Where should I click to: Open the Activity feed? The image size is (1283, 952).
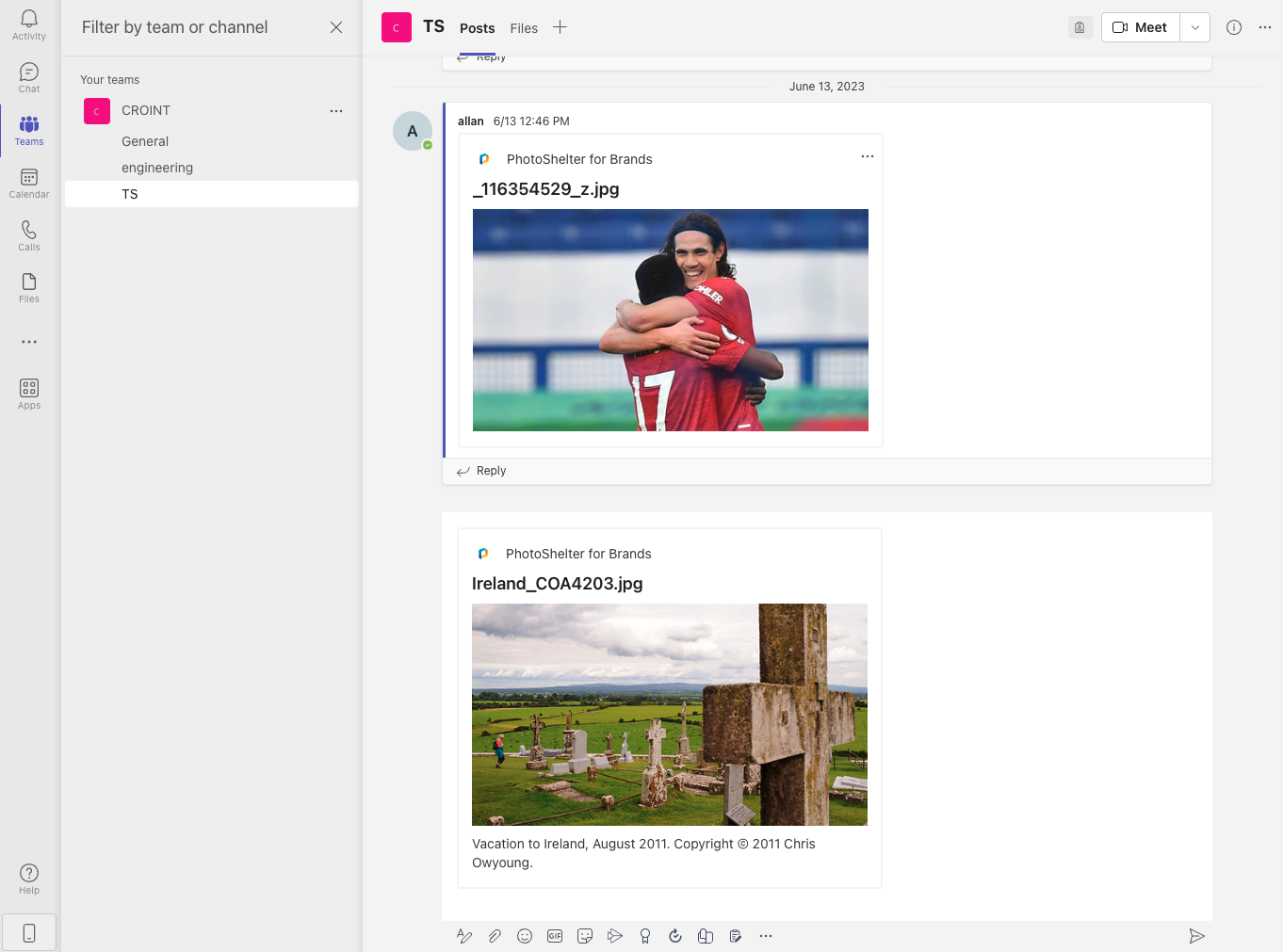click(x=29, y=25)
